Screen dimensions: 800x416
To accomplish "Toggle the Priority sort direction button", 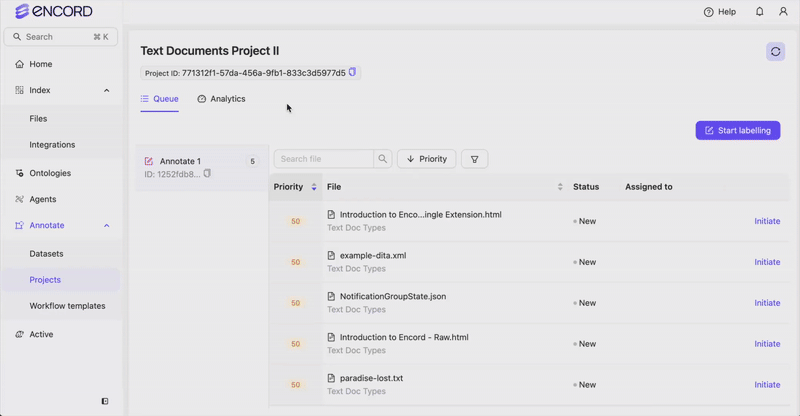I will pyautogui.click(x=427, y=159).
